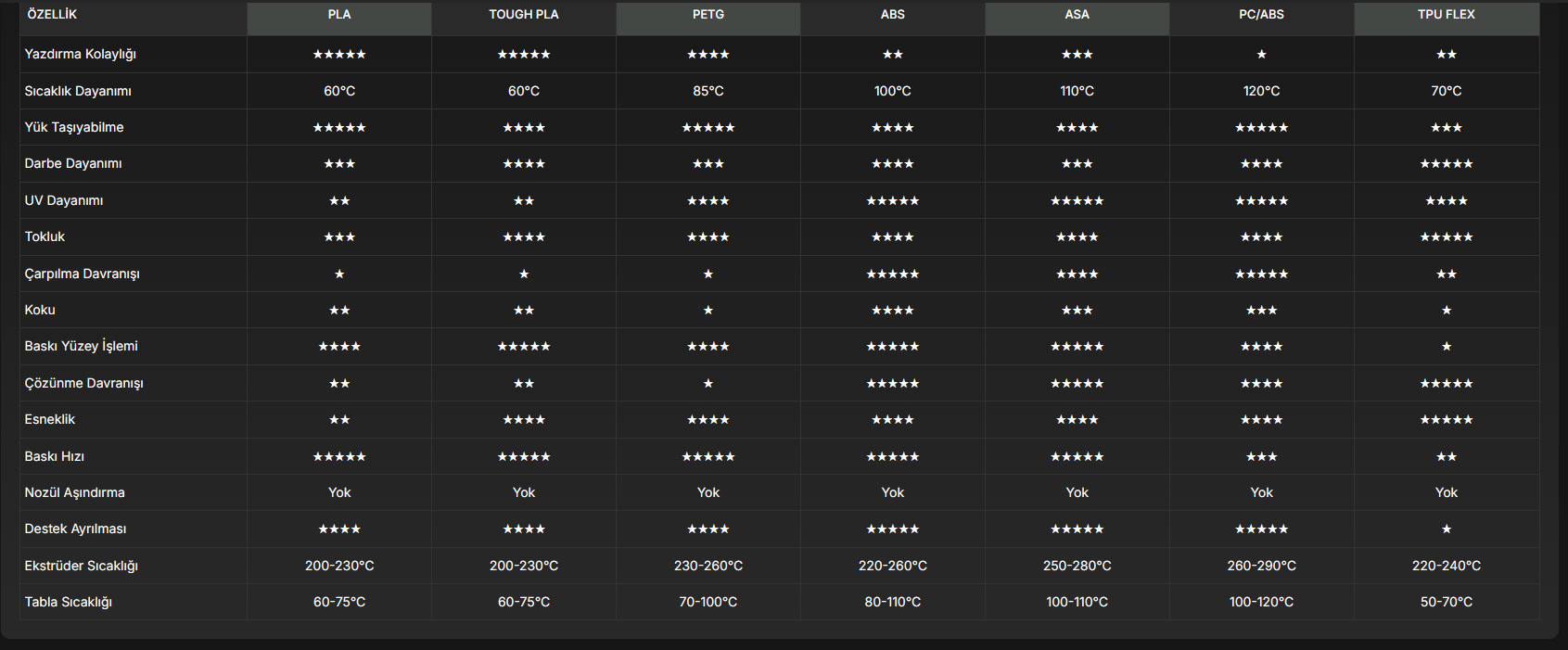
Task: Click ABS bed temperature 80-110°C
Action: (893, 602)
